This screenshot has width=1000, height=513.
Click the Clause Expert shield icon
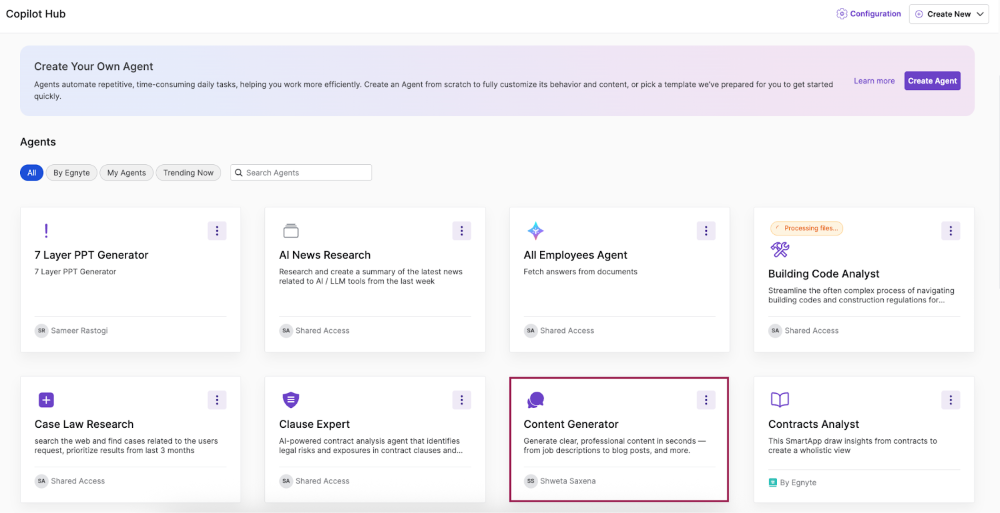pos(291,400)
